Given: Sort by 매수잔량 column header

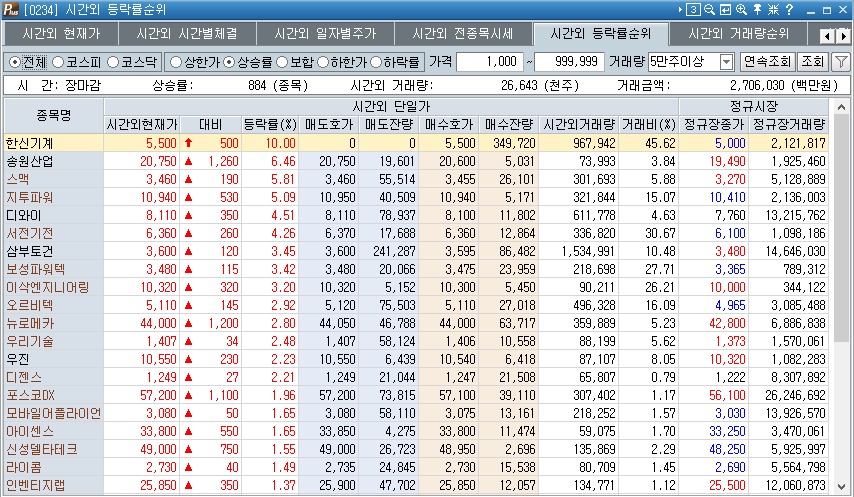Looking at the screenshot, I should coord(509,125).
